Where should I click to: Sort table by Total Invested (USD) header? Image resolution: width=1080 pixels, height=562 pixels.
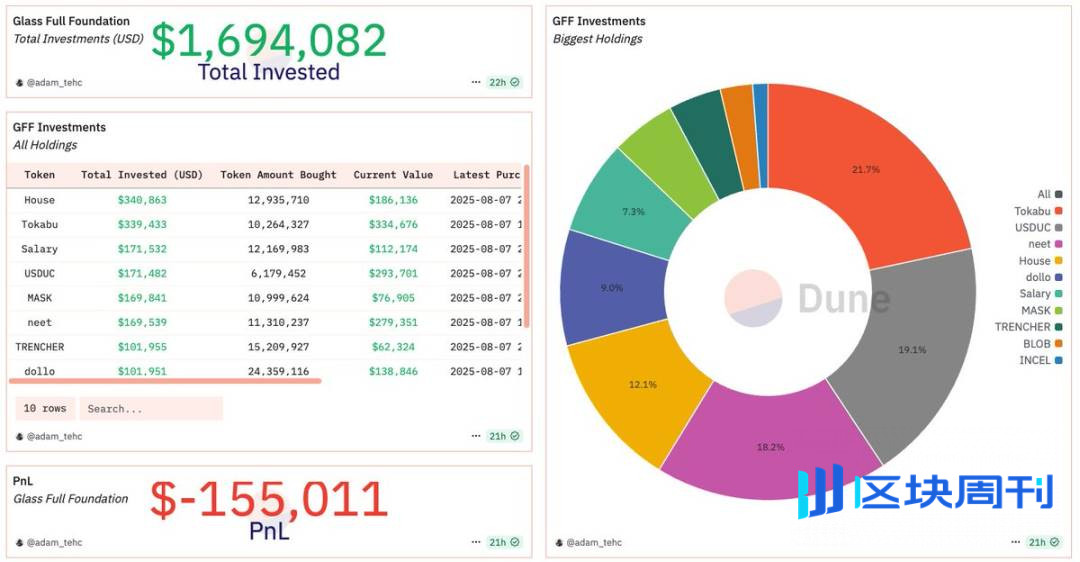(x=142, y=175)
